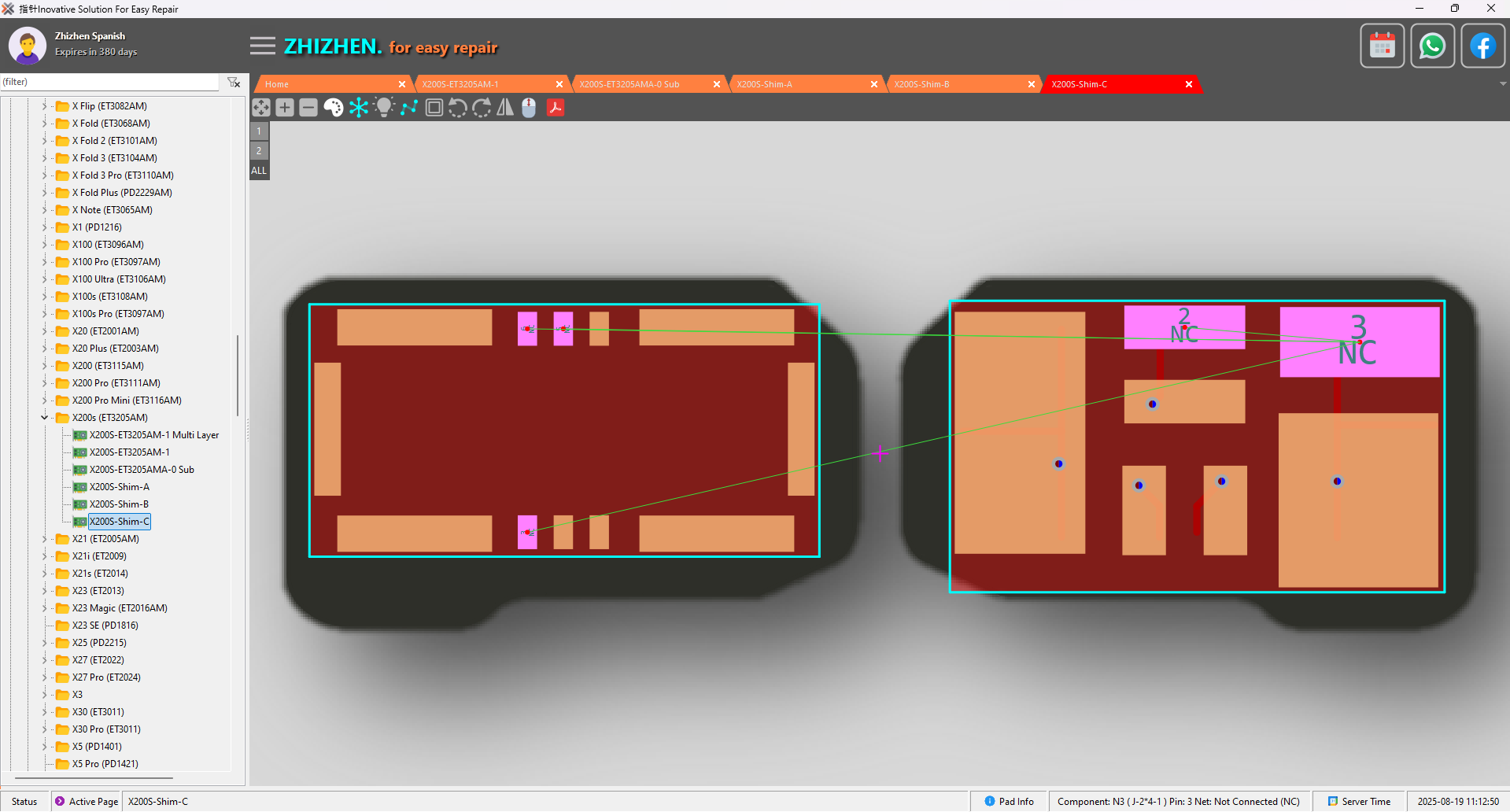Click the fit-to-frame square icon
This screenshot has width=1510, height=812.
click(434, 108)
